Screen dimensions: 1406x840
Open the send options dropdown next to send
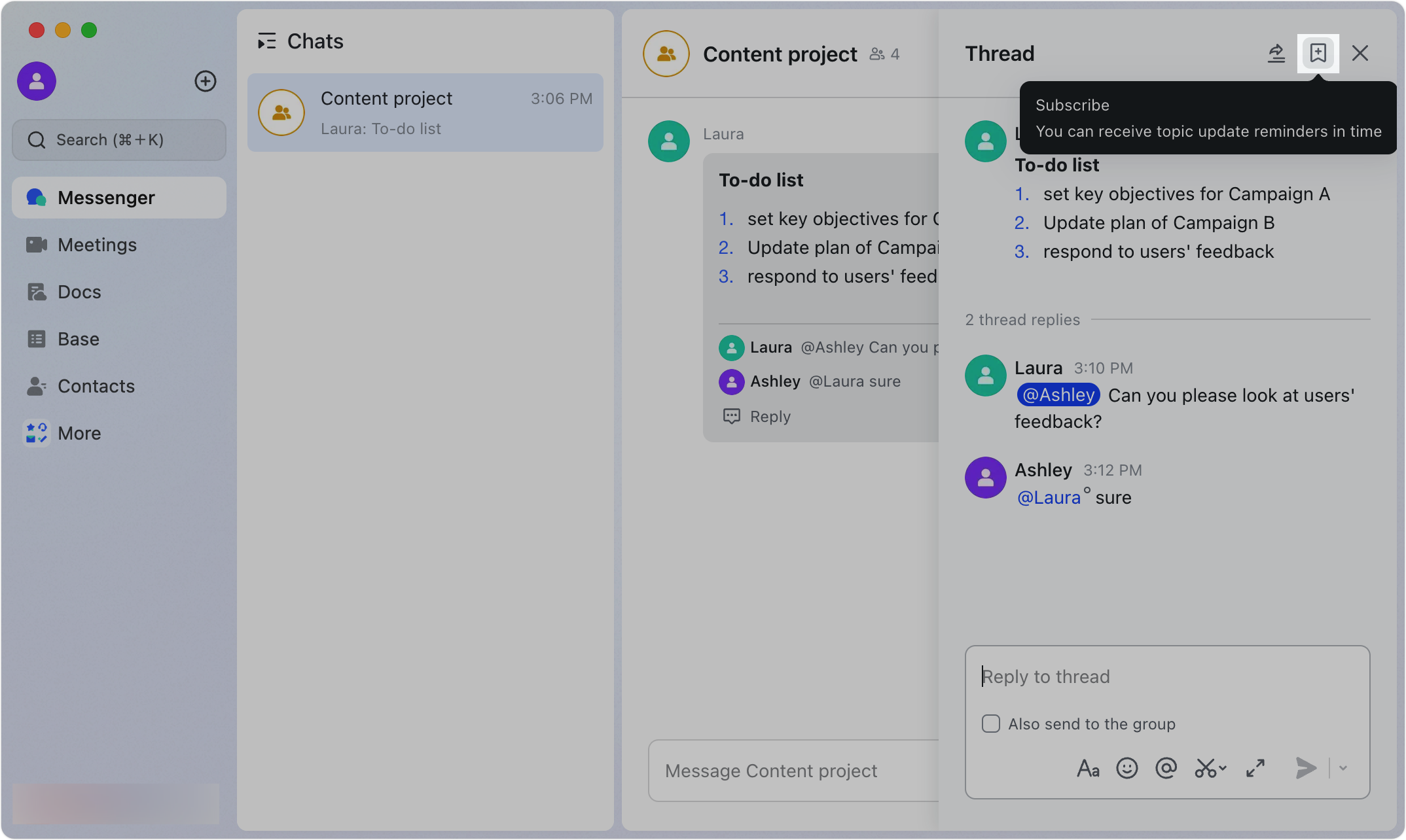pos(1343,768)
